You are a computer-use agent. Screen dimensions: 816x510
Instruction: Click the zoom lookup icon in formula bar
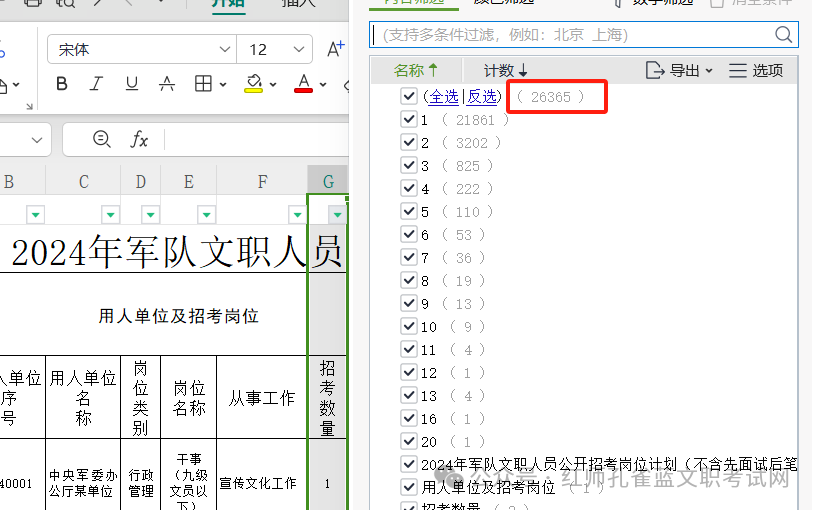(101, 139)
